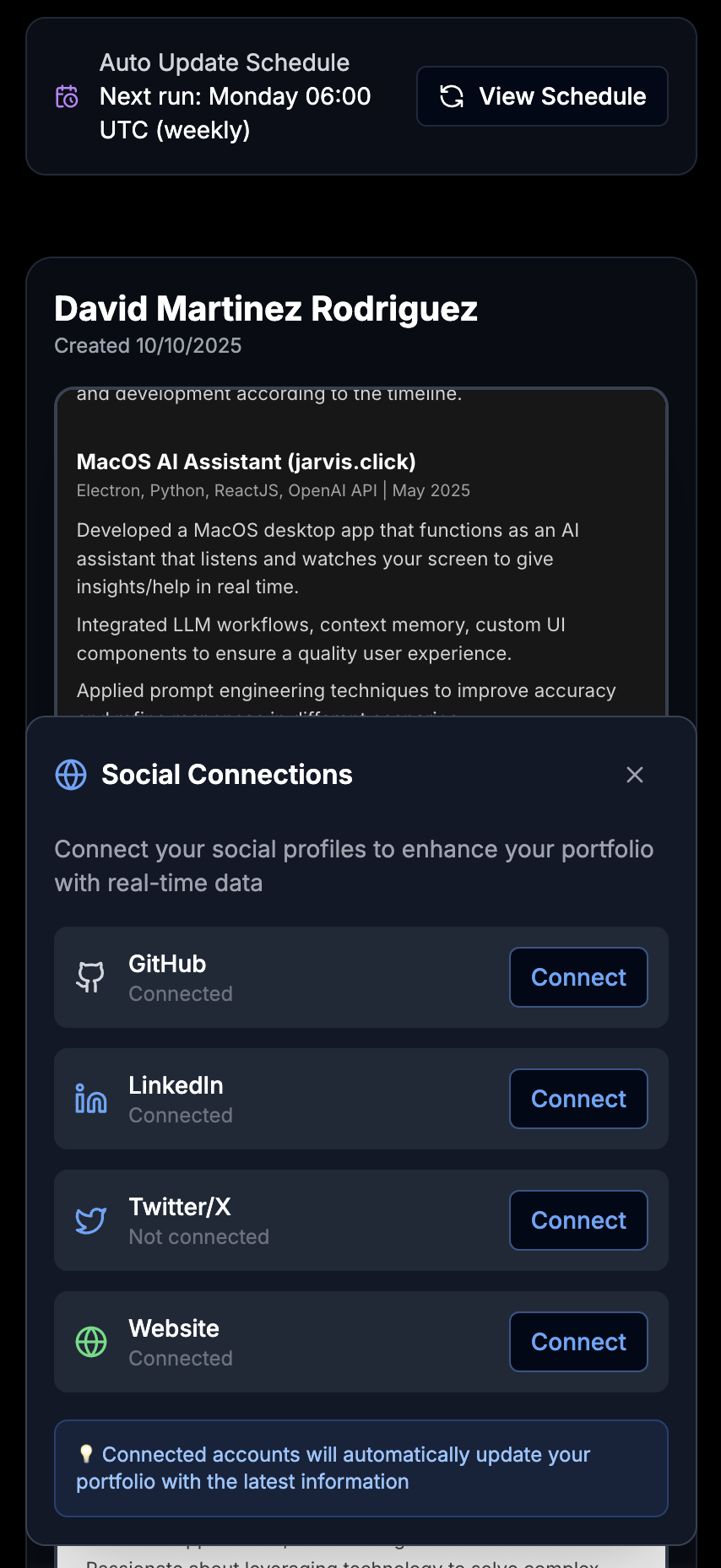Viewport: 721px width, 1568px height.
Task: Click the GitHub icon in Social Connections
Action: [90, 977]
